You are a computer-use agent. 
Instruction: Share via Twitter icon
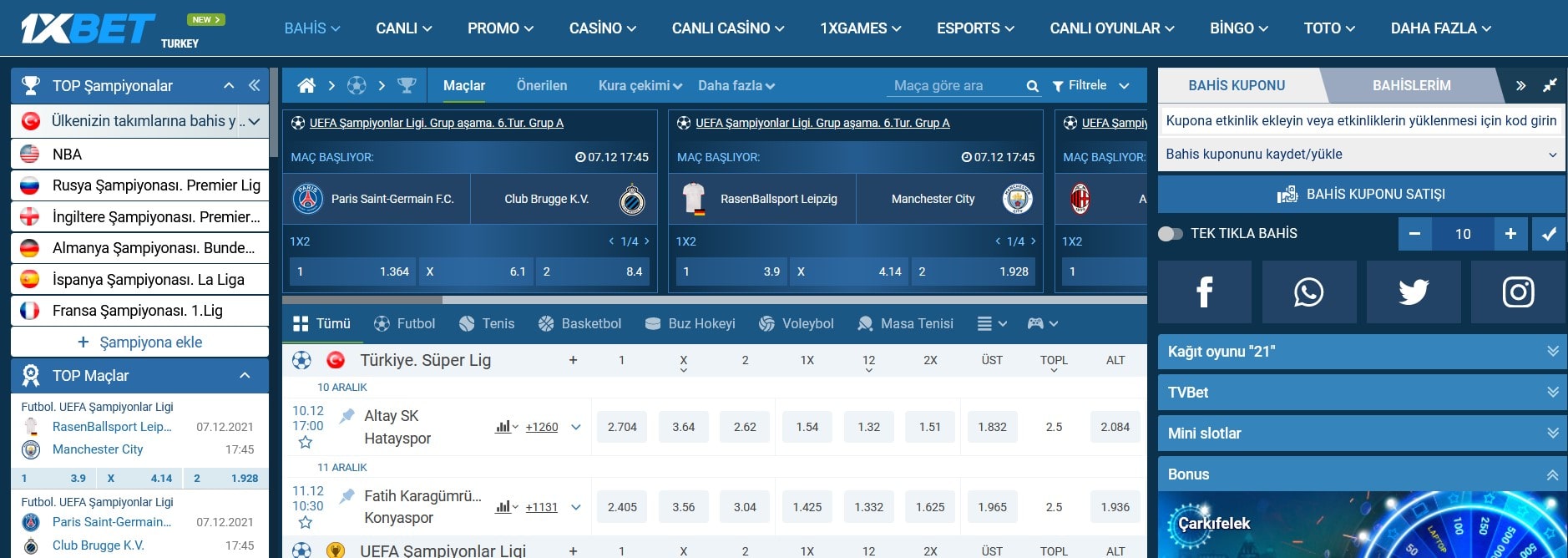(x=1414, y=292)
